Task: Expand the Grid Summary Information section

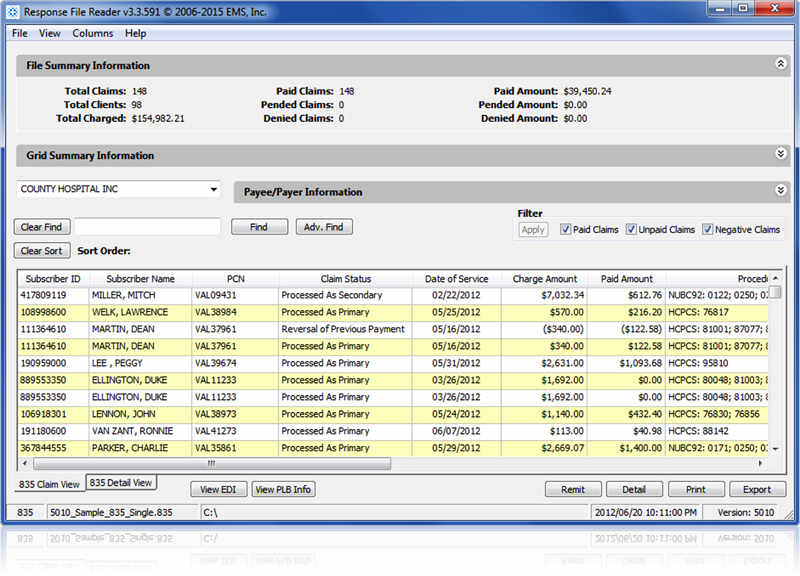Action: [x=781, y=154]
